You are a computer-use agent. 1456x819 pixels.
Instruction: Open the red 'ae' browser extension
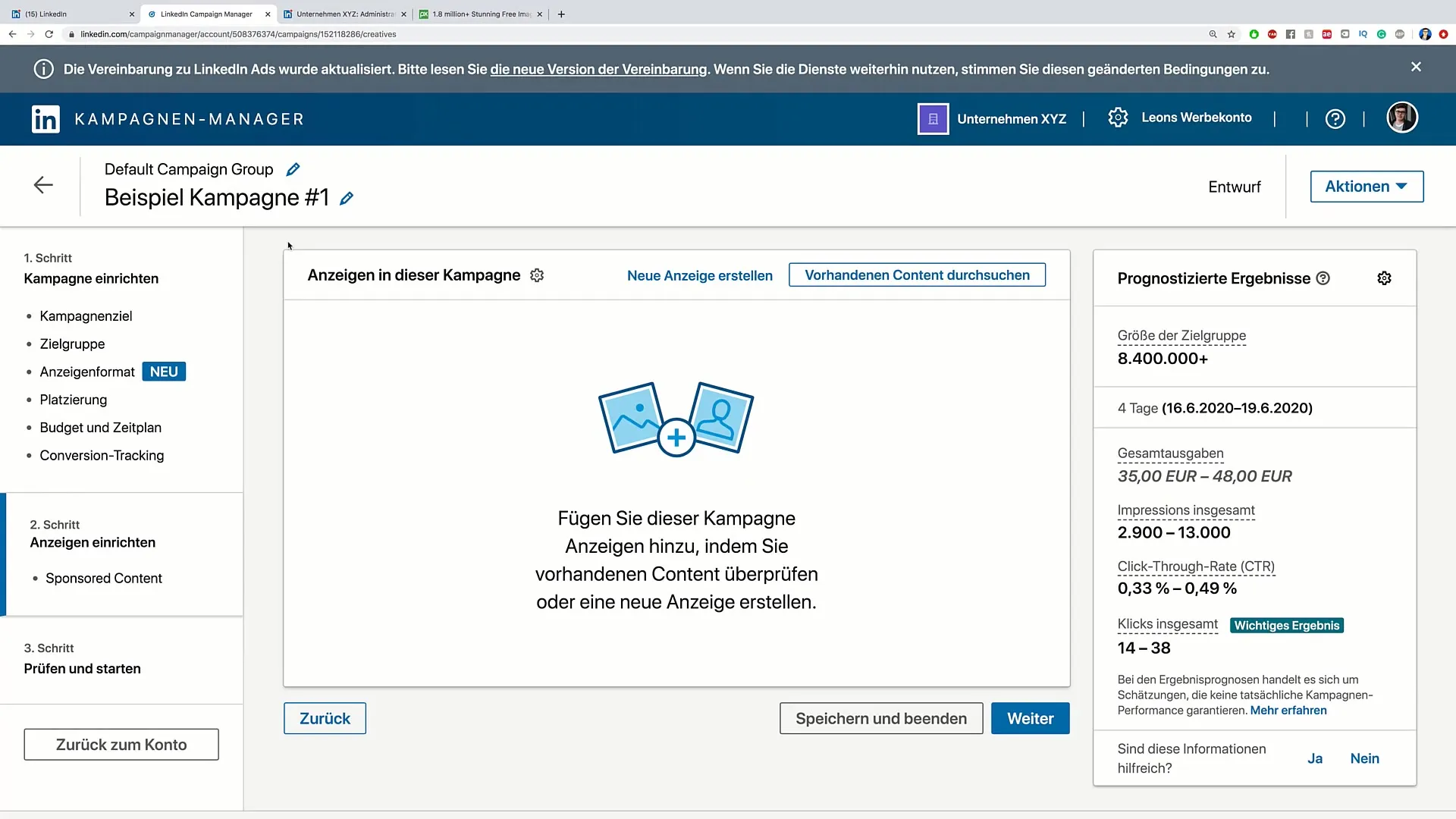[x=1326, y=34]
